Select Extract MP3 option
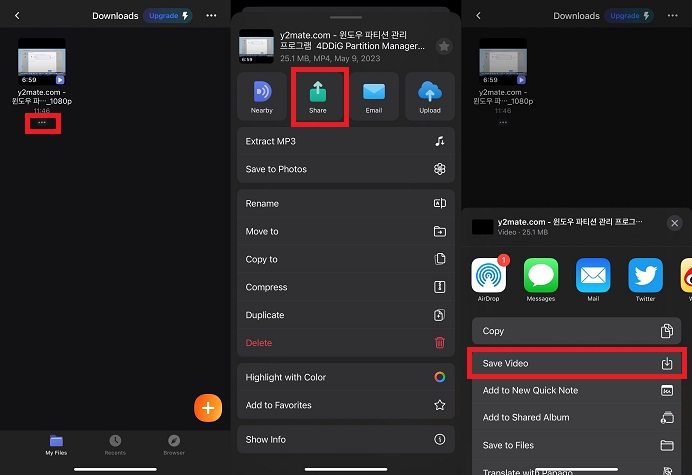 (x=346, y=141)
